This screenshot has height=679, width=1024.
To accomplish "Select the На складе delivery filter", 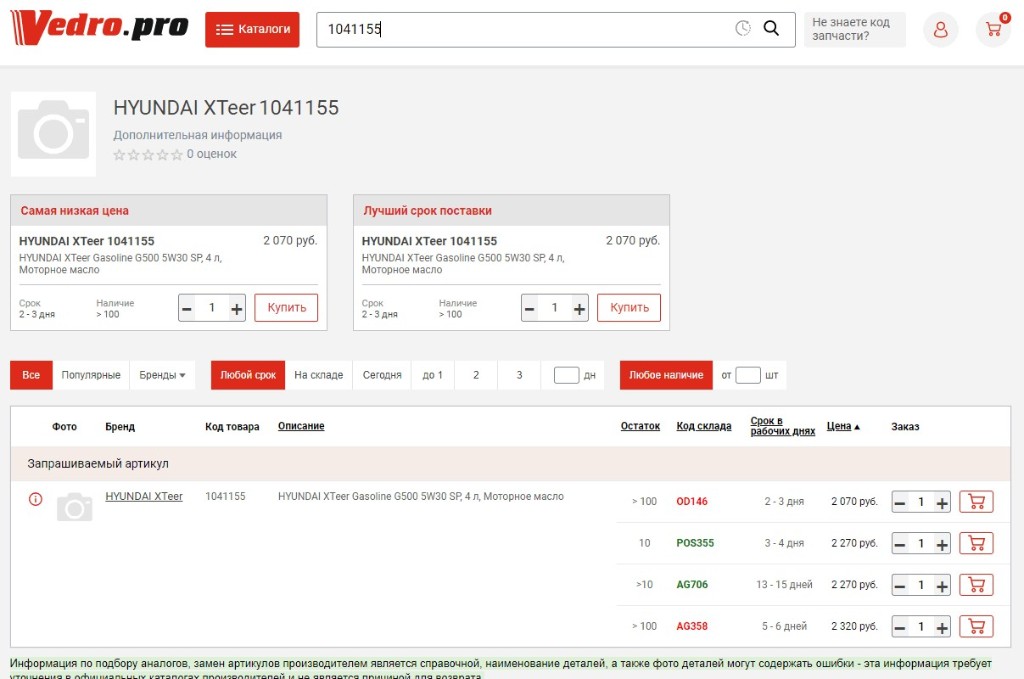I will pos(319,375).
